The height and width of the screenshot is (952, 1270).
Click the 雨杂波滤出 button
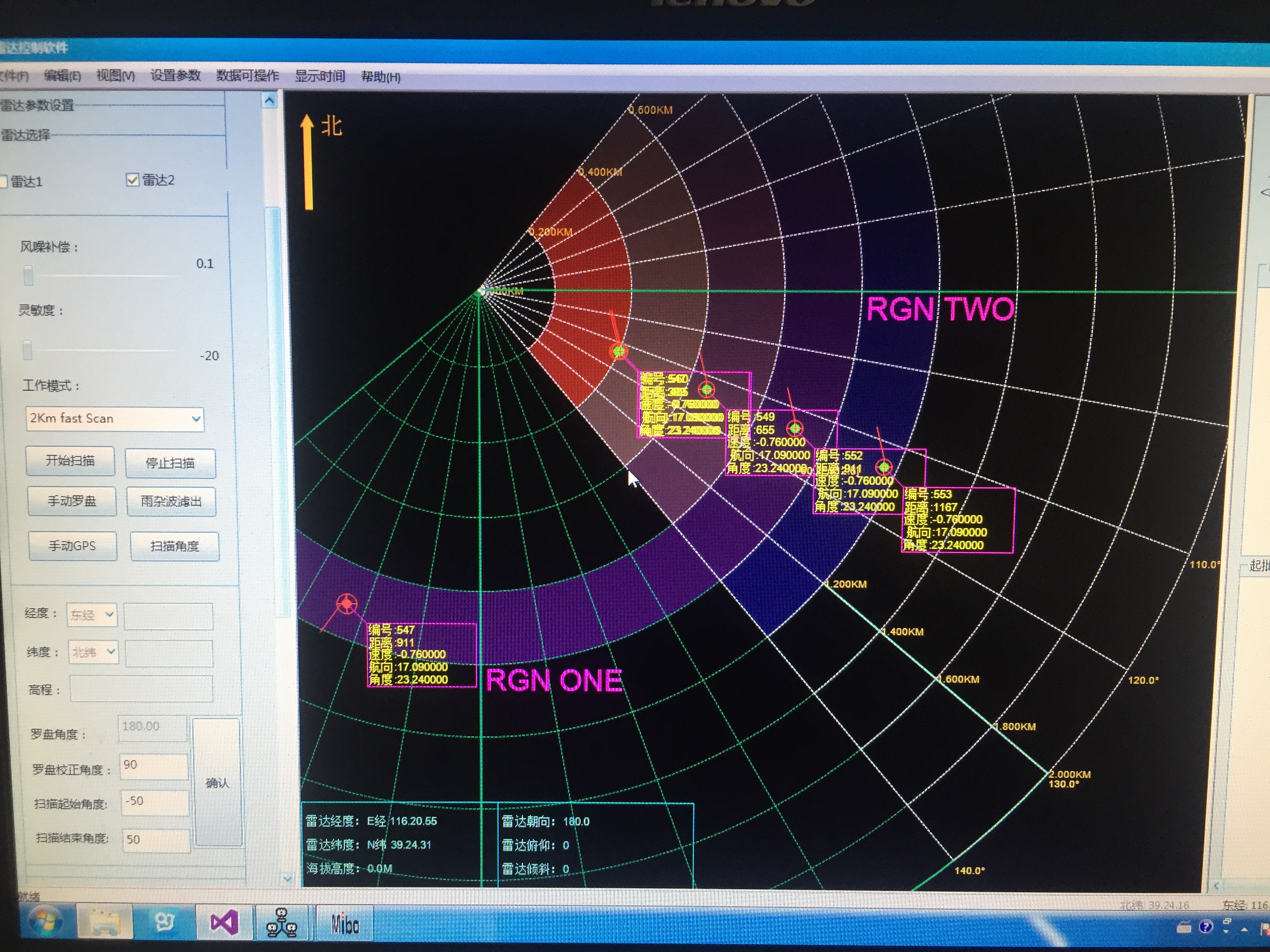point(171,502)
